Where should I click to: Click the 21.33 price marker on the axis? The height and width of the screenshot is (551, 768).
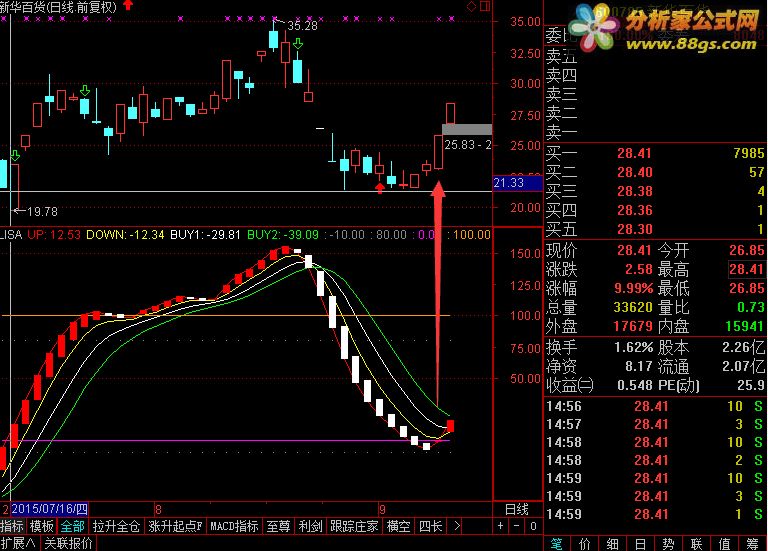tap(517, 183)
